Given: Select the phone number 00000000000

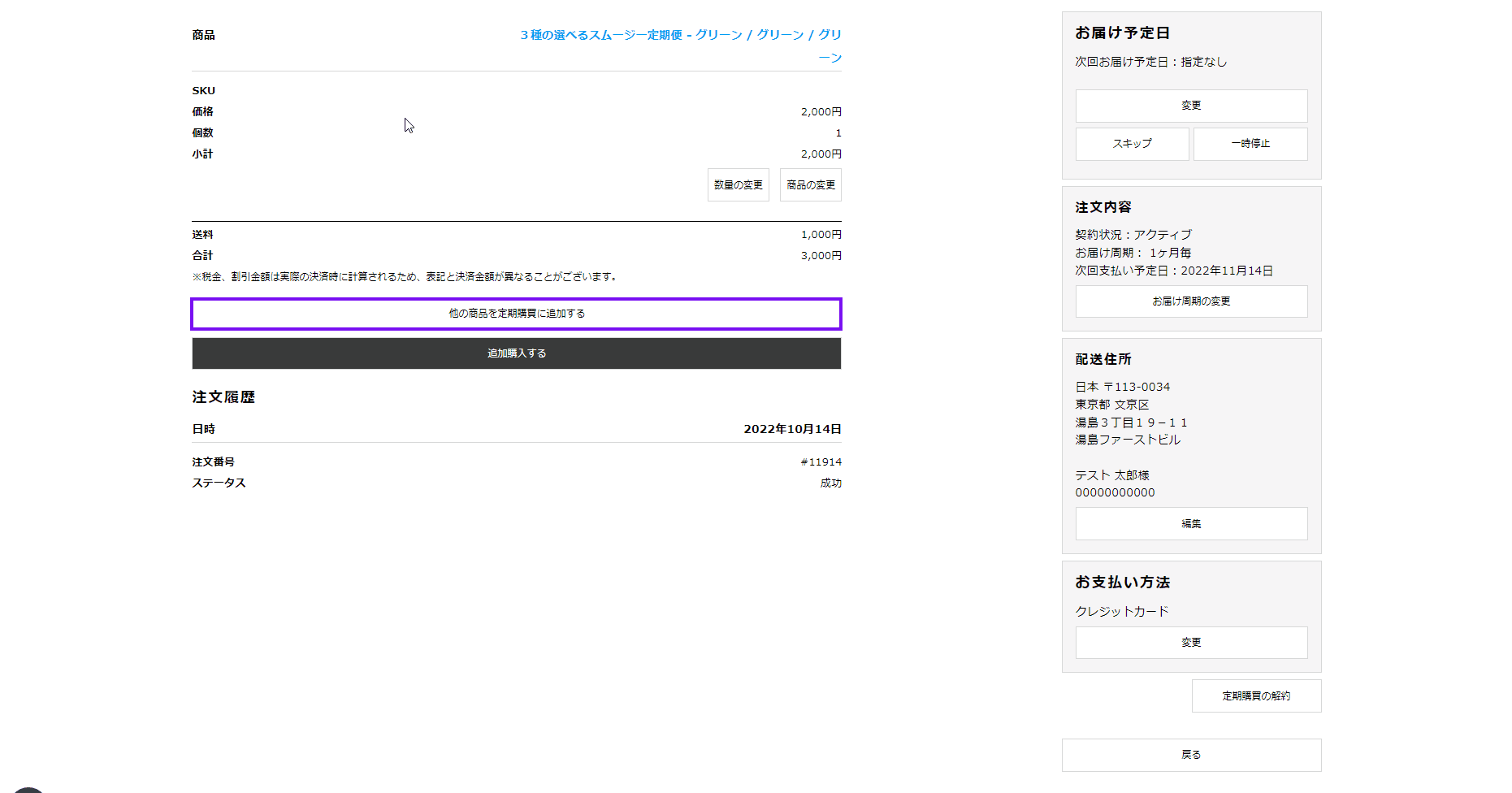Looking at the screenshot, I should coord(1115,493).
